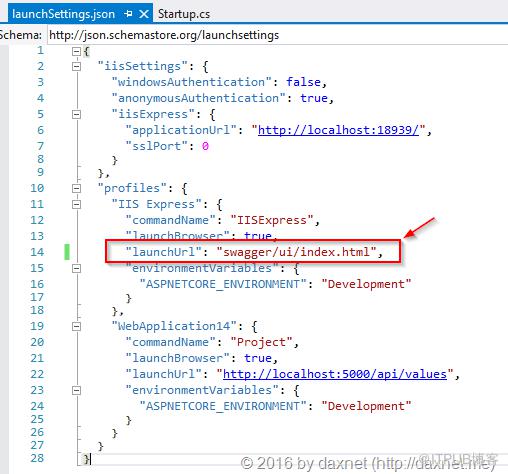Viewport: 508px width, 474px height.
Task: Click "Development" value on line 24
Action: 366,406
